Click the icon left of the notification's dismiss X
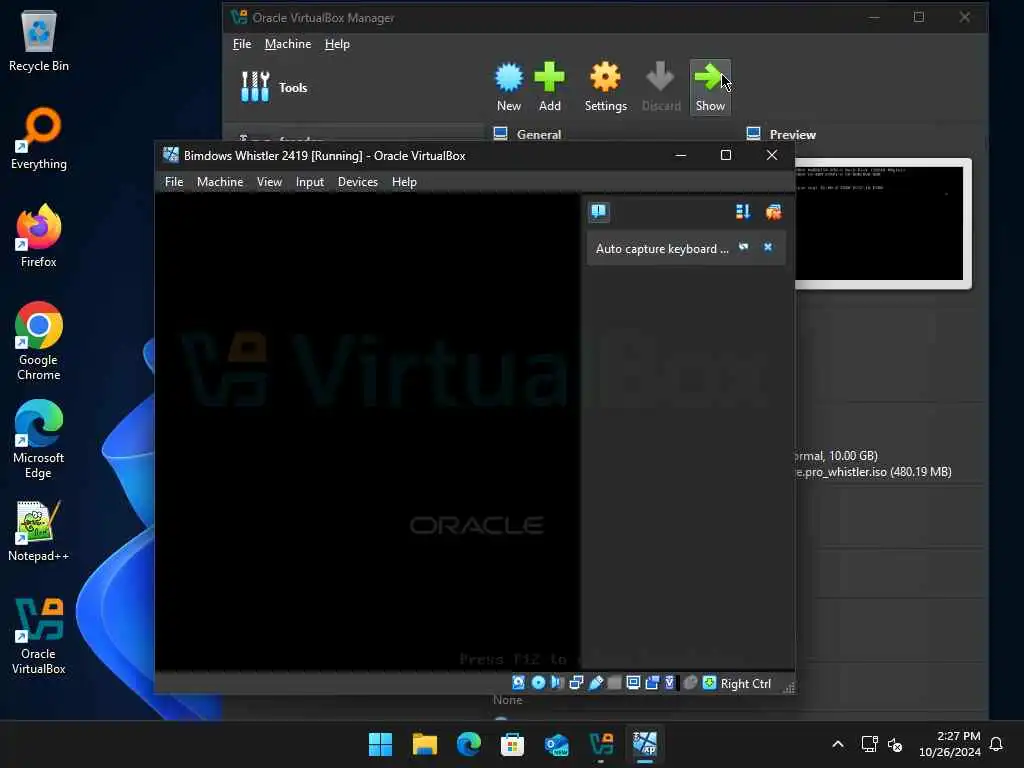This screenshot has width=1024, height=768. point(743,248)
